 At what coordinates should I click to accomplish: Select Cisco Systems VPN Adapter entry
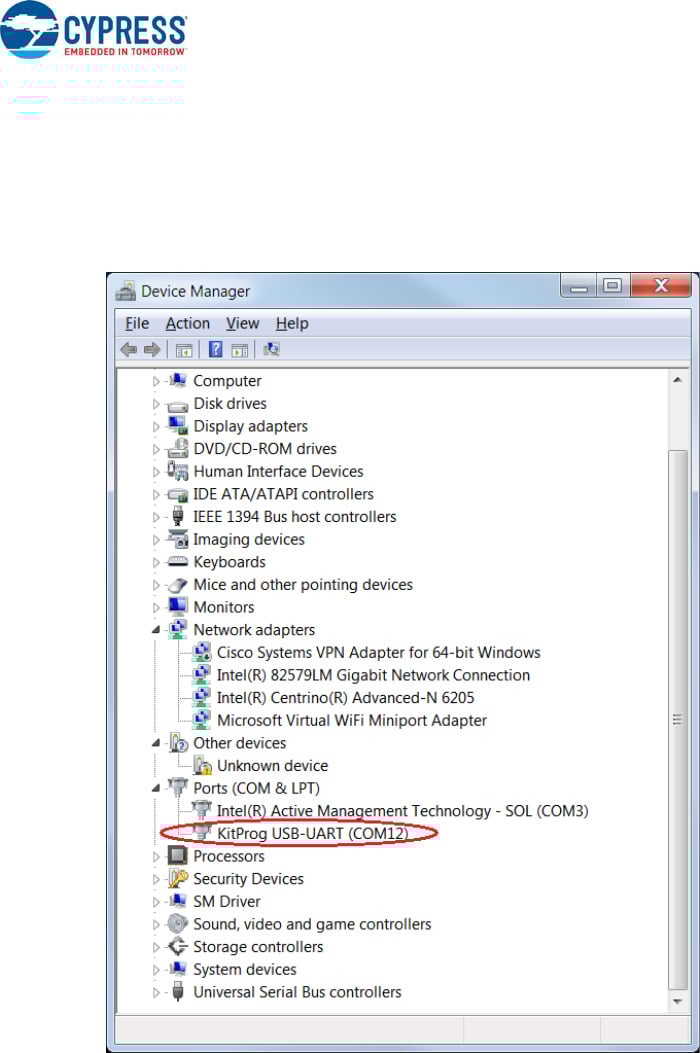click(x=378, y=652)
